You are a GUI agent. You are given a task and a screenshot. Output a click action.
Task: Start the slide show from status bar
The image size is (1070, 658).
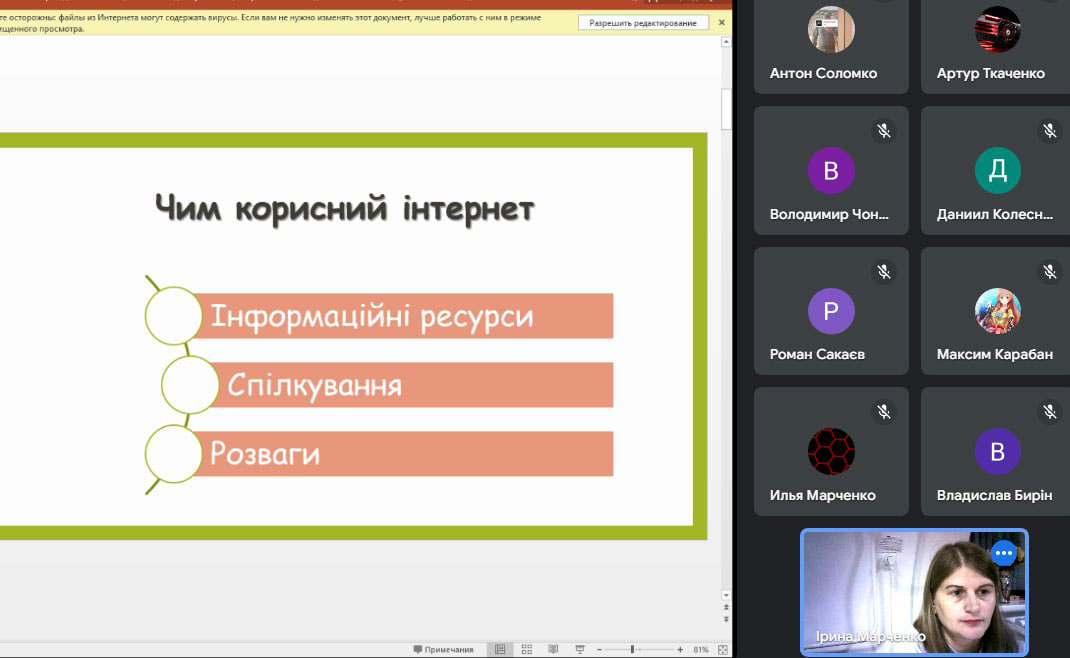click(579, 649)
